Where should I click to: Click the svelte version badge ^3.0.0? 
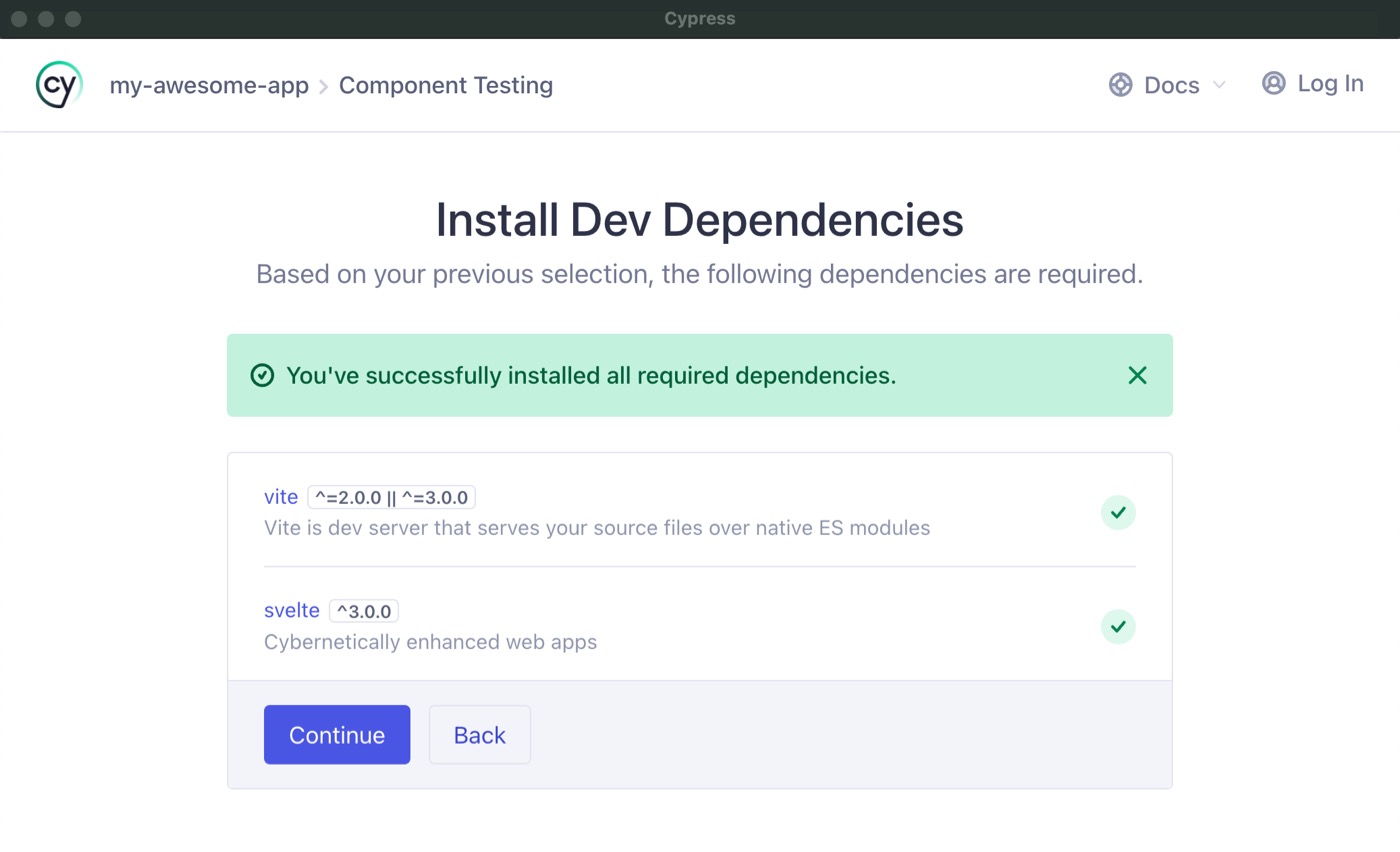click(x=364, y=610)
